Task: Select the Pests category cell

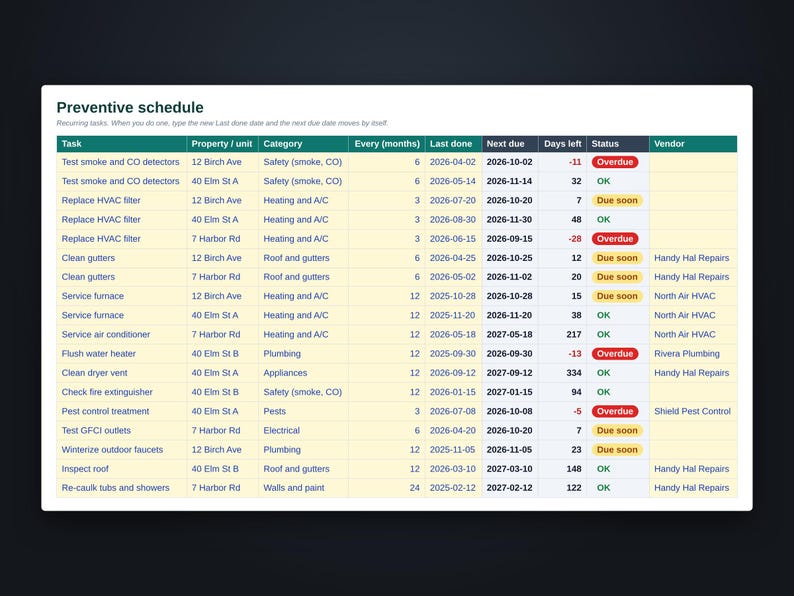Action: pos(303,412)
